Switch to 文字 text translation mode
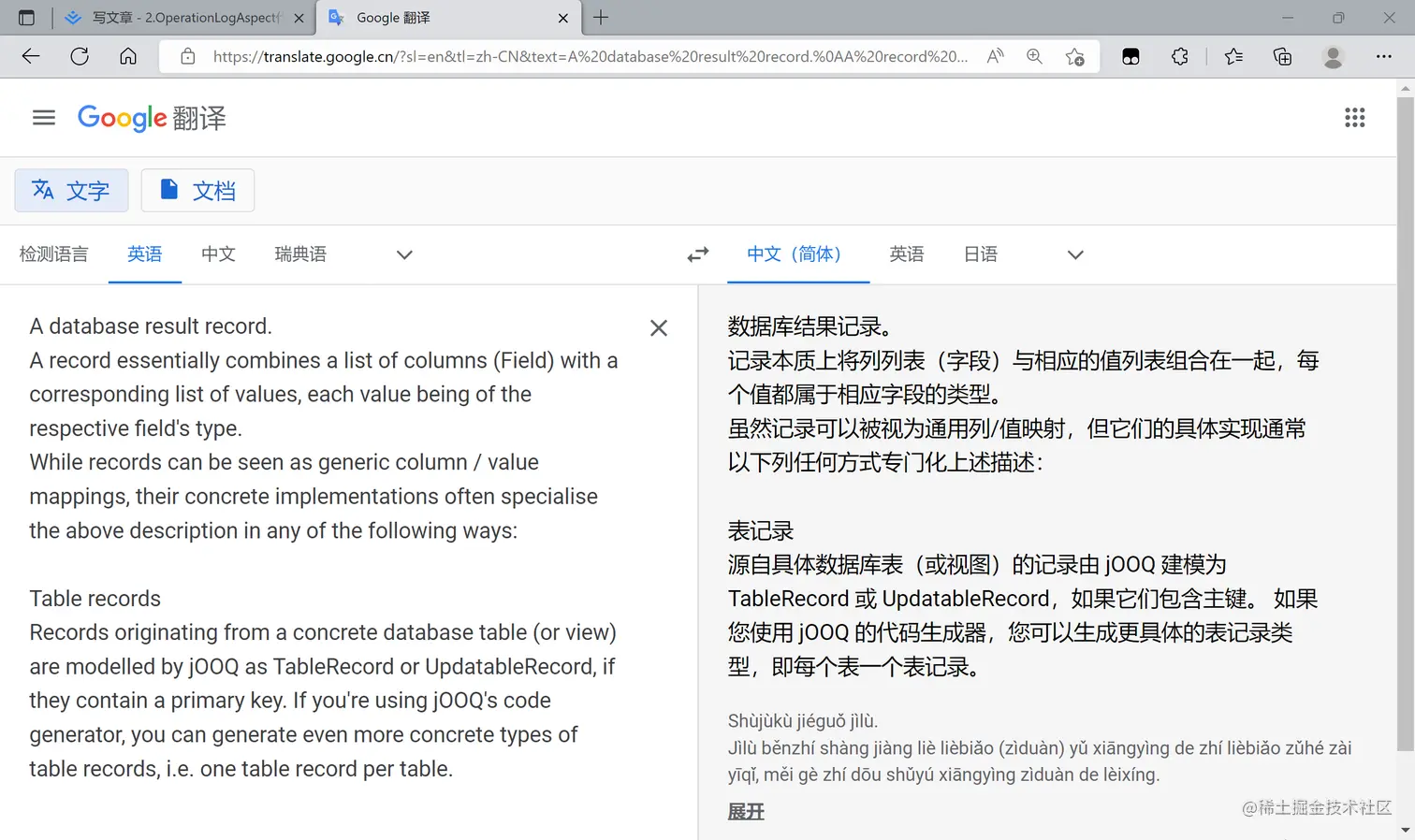 tap(71, 191)
